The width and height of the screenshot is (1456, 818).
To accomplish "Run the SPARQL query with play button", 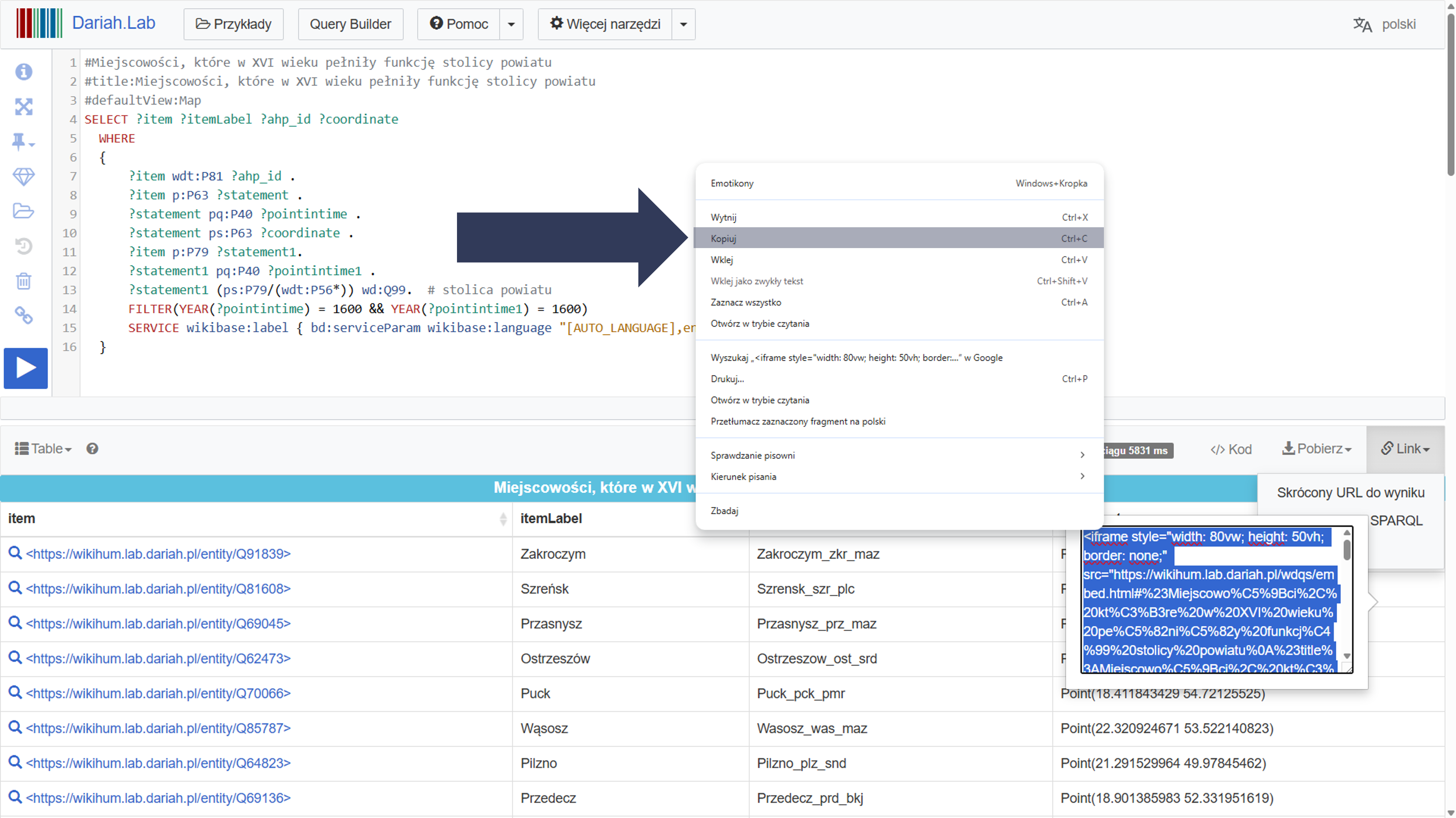I will tap(25, 368).
